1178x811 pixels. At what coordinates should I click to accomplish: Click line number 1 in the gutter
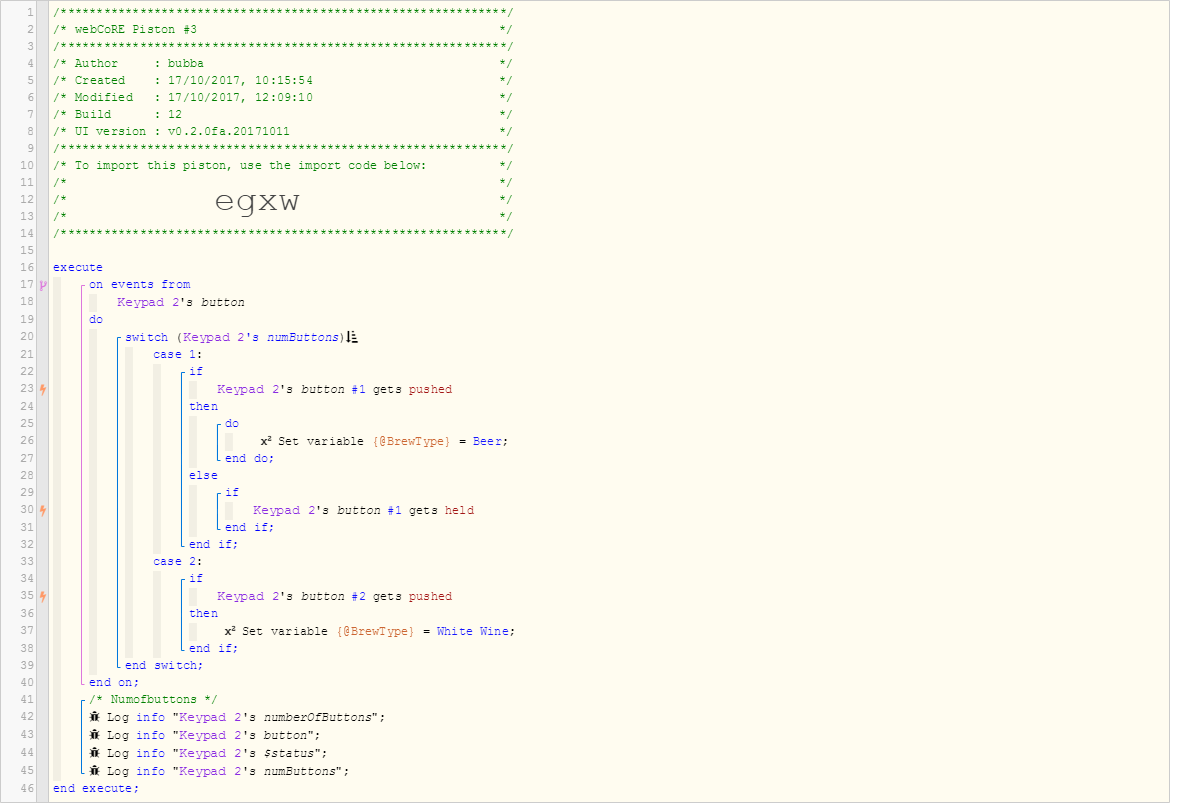30,12
